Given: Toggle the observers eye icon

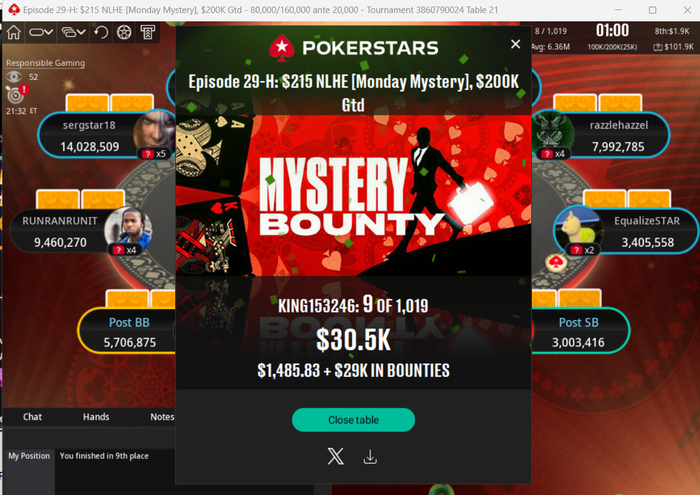Looking at the screenshot, I should tap(14, 77).
